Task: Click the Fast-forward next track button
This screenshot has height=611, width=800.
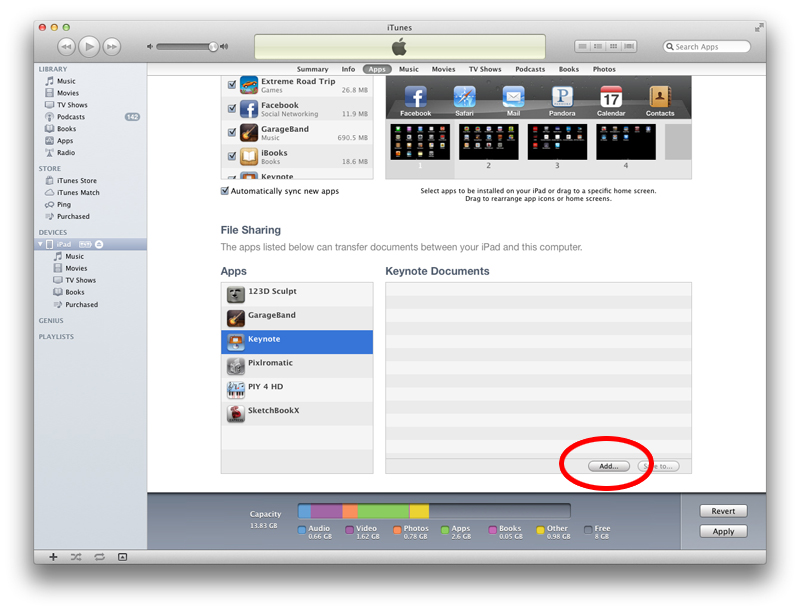Action: click(112, 47)
